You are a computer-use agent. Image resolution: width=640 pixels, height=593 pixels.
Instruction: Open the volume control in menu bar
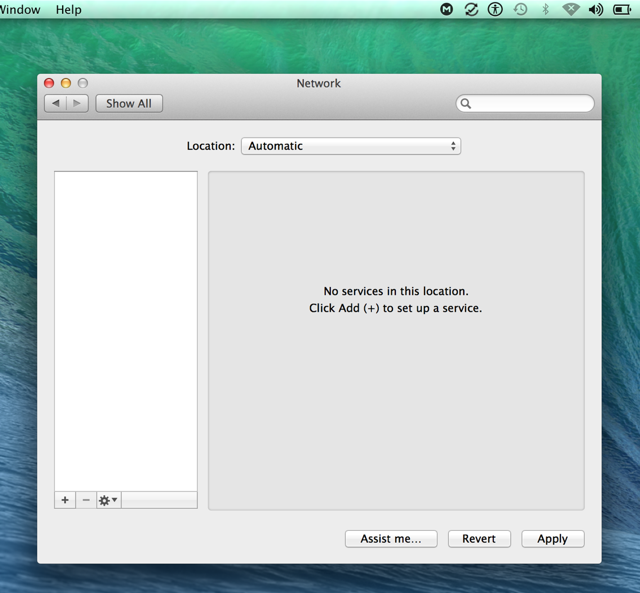click(596, 9)
